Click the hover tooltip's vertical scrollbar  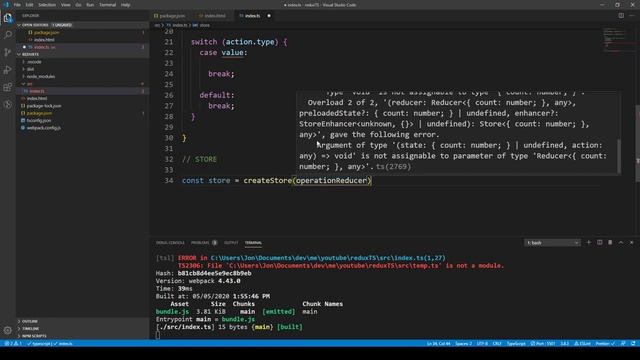tap(619, 156)
